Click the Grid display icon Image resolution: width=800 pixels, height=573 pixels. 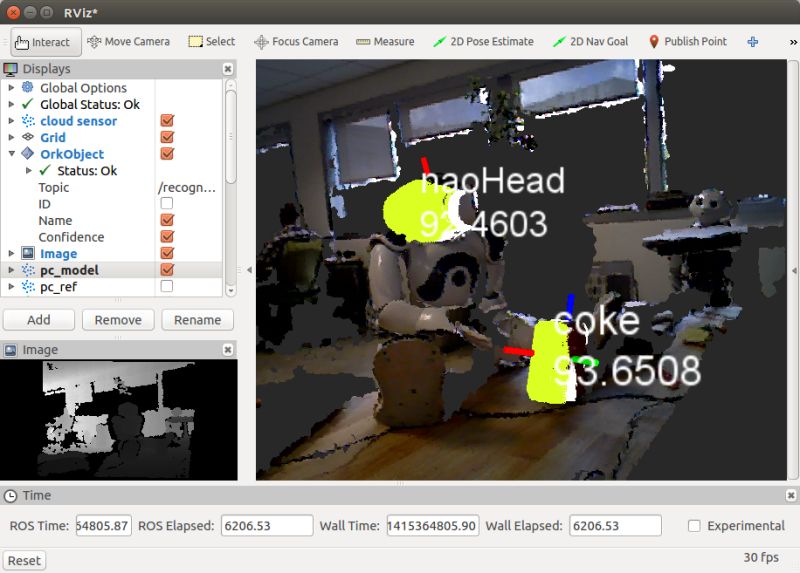pyautogui.click(x=28, y=137)
